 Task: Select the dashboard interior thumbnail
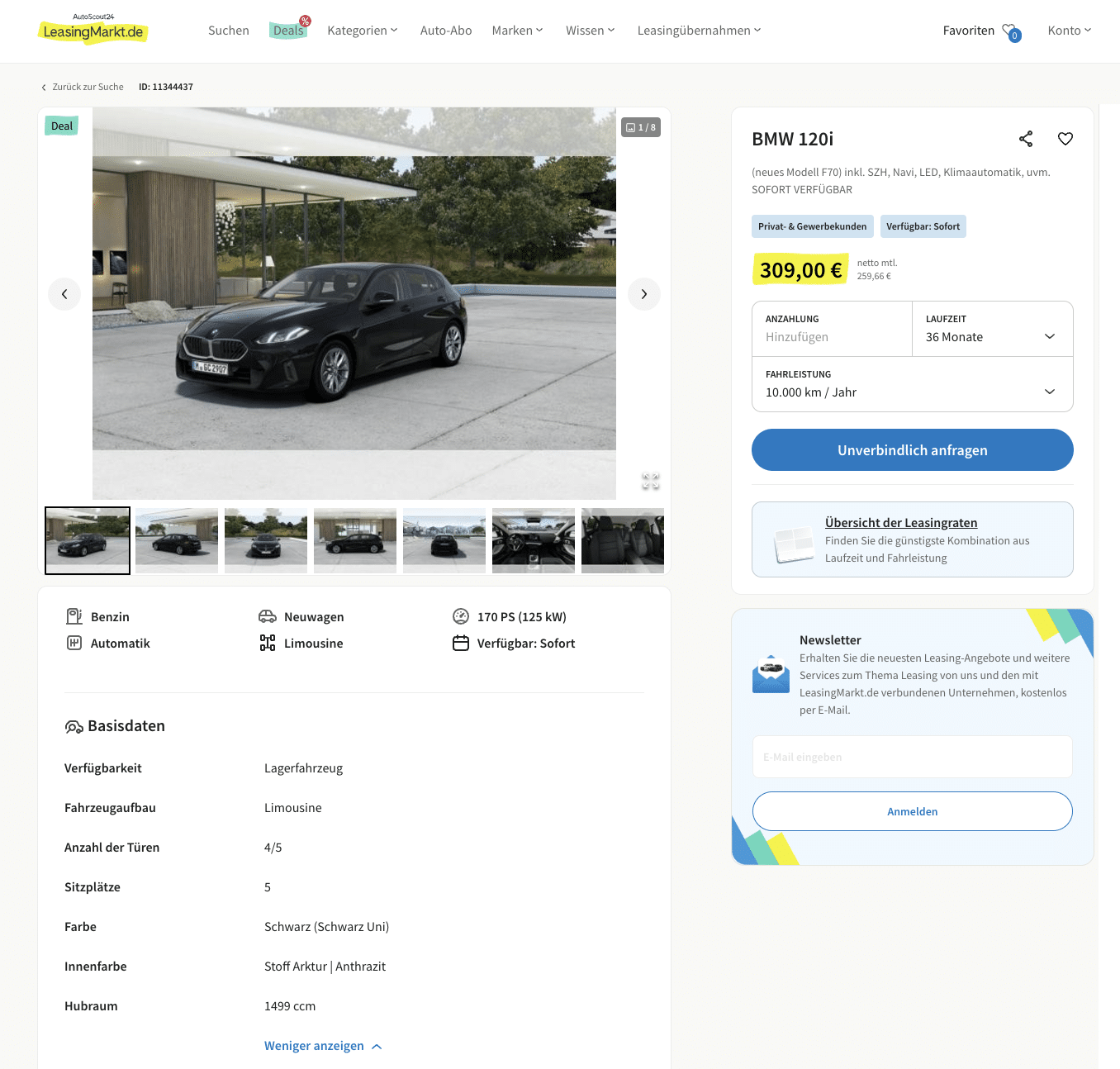click(x=534, y=540)
